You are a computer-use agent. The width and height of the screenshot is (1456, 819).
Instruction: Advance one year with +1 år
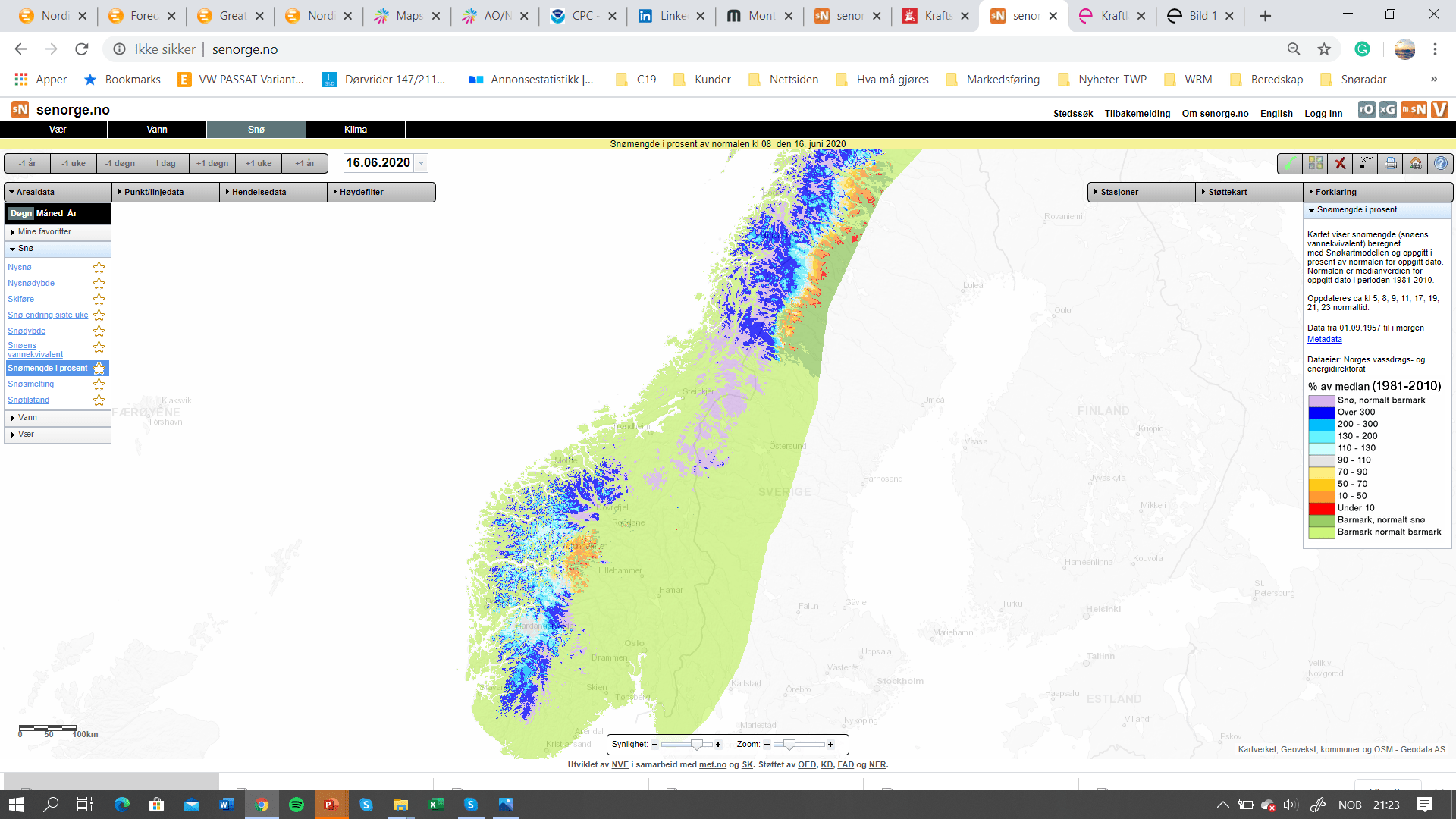[305, 163]
